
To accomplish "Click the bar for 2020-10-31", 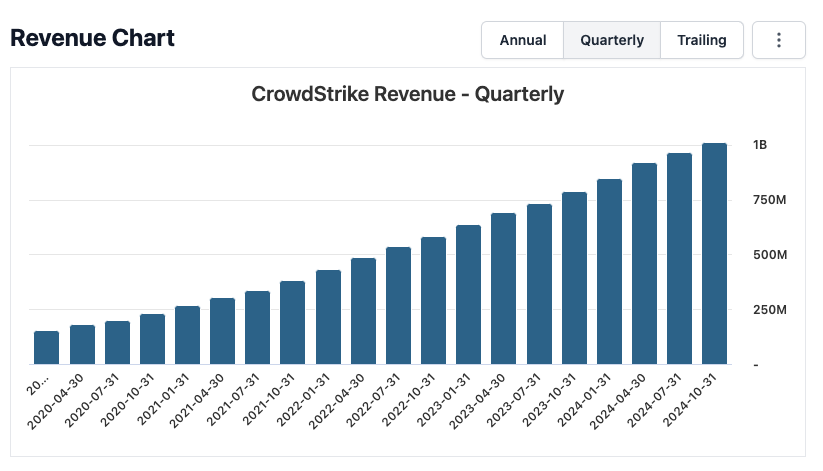I will point(152,339).
